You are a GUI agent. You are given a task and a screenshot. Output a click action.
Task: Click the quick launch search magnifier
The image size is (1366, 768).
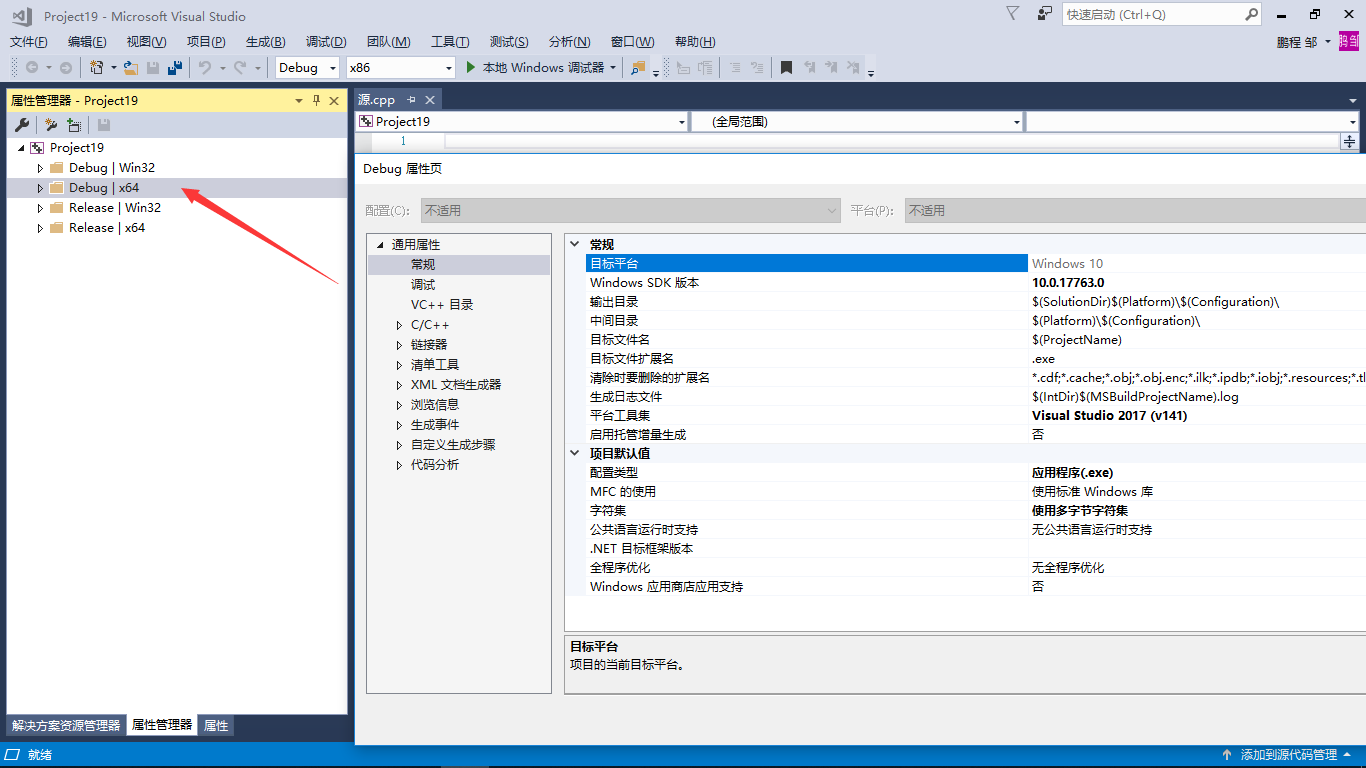click(1251, 14)
